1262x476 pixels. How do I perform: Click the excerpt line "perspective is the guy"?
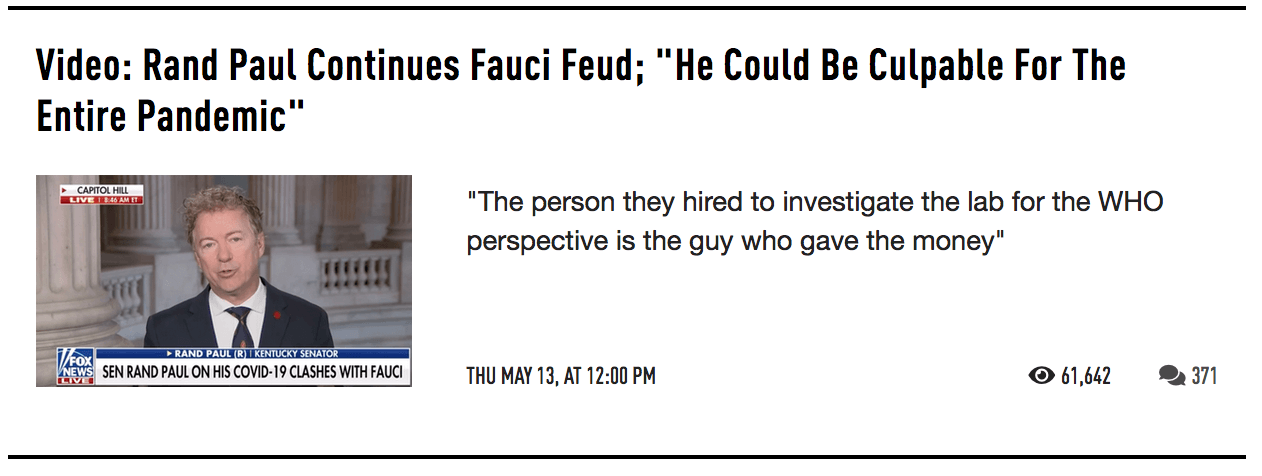[x=735, y=242]
